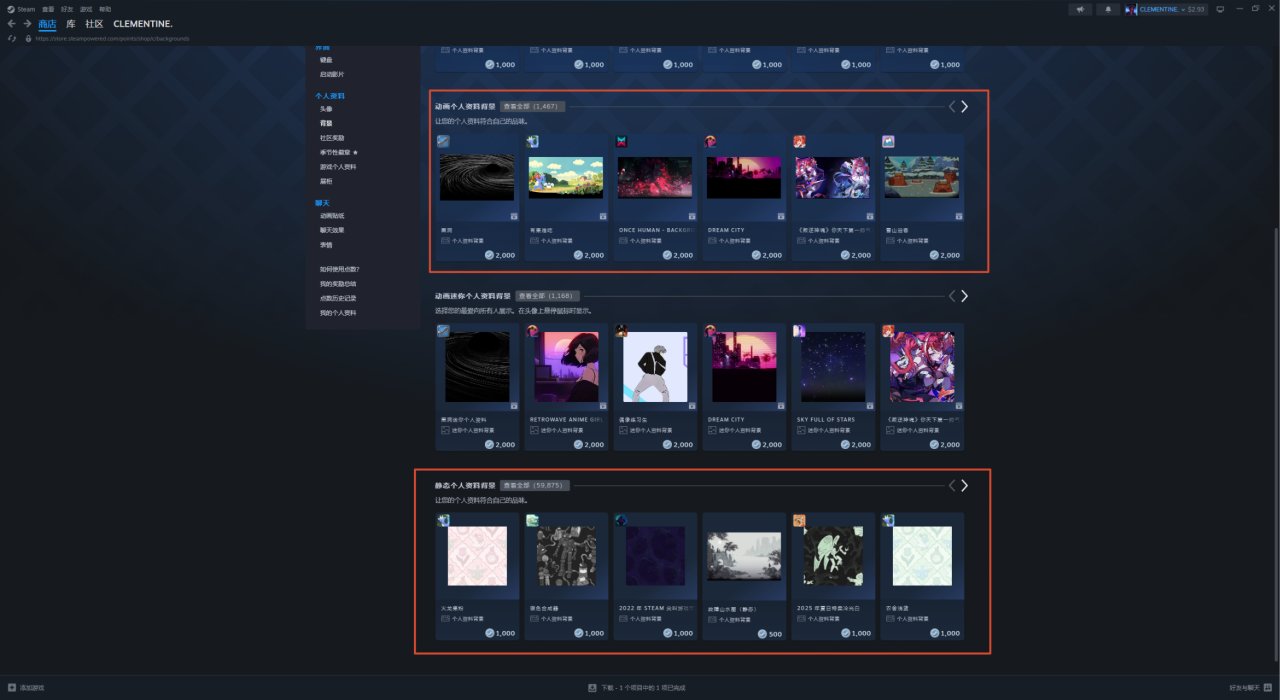Show previous static profile backgrounds

[952, 486]
